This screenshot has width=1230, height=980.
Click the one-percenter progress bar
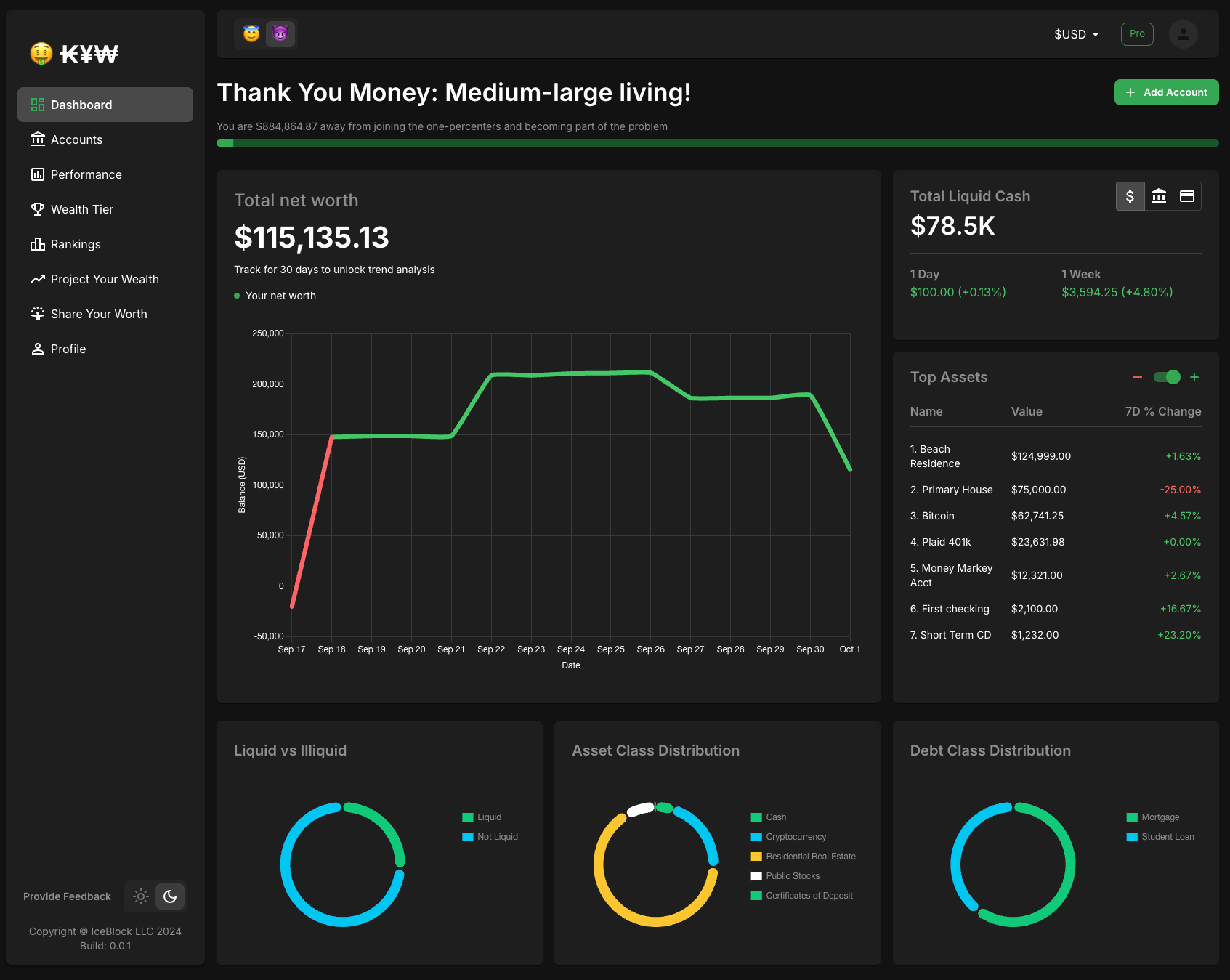pos(717,143)
